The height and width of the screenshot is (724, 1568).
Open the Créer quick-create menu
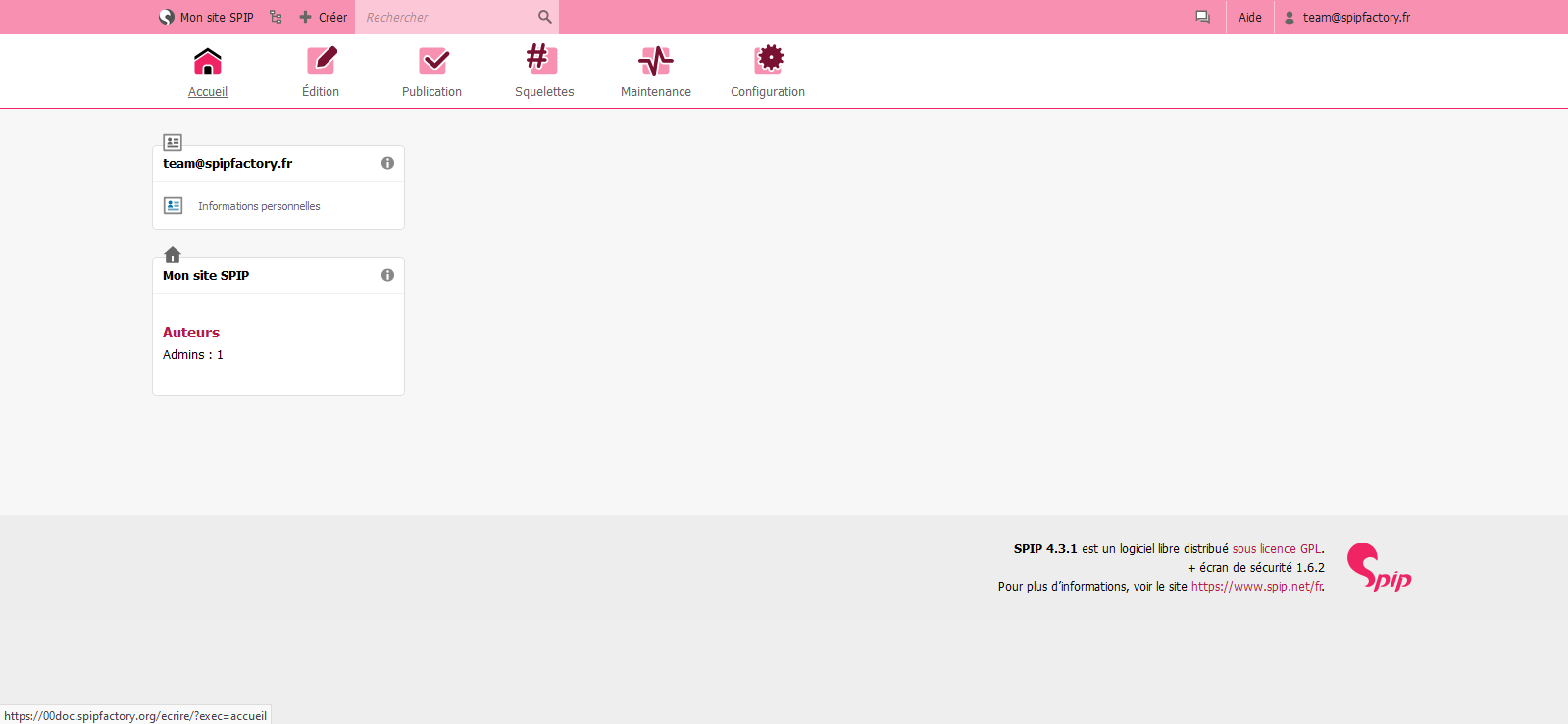tap(323, 17)
